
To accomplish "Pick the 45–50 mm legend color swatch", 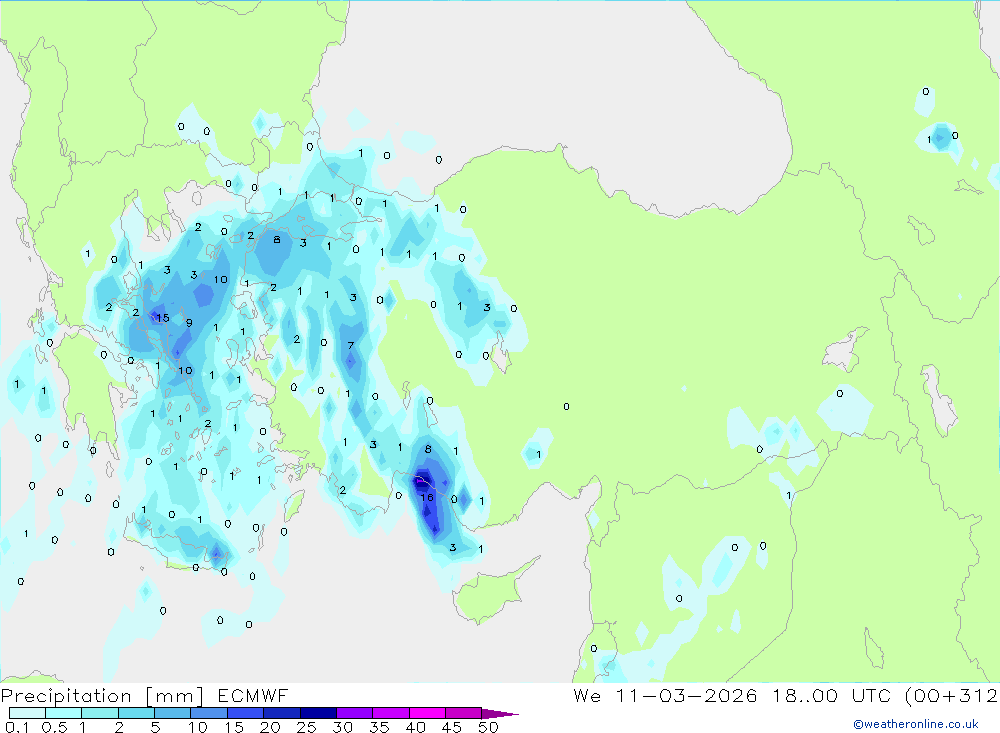I will [x=463, y=713].
